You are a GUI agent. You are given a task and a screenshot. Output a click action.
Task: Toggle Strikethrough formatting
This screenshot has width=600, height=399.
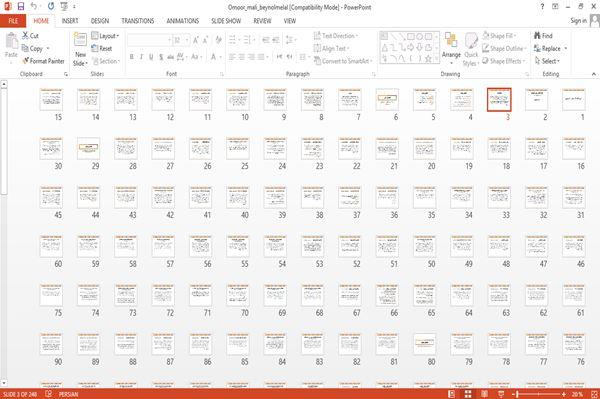click(171, 57)
